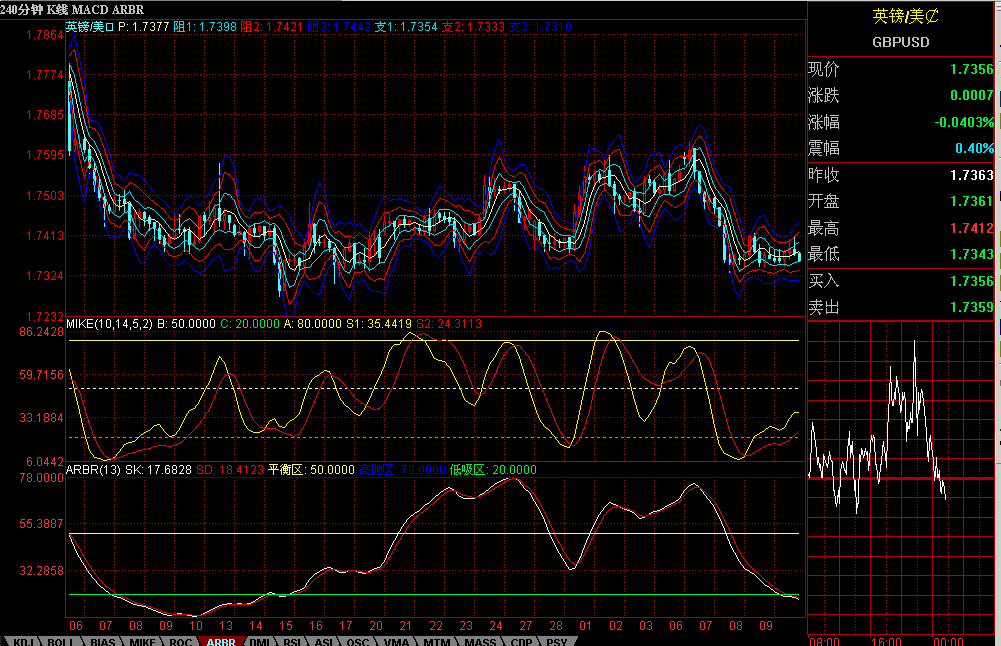Open the ROC indicator tab
Viewport: 1001px width, 646px height.
181,642
